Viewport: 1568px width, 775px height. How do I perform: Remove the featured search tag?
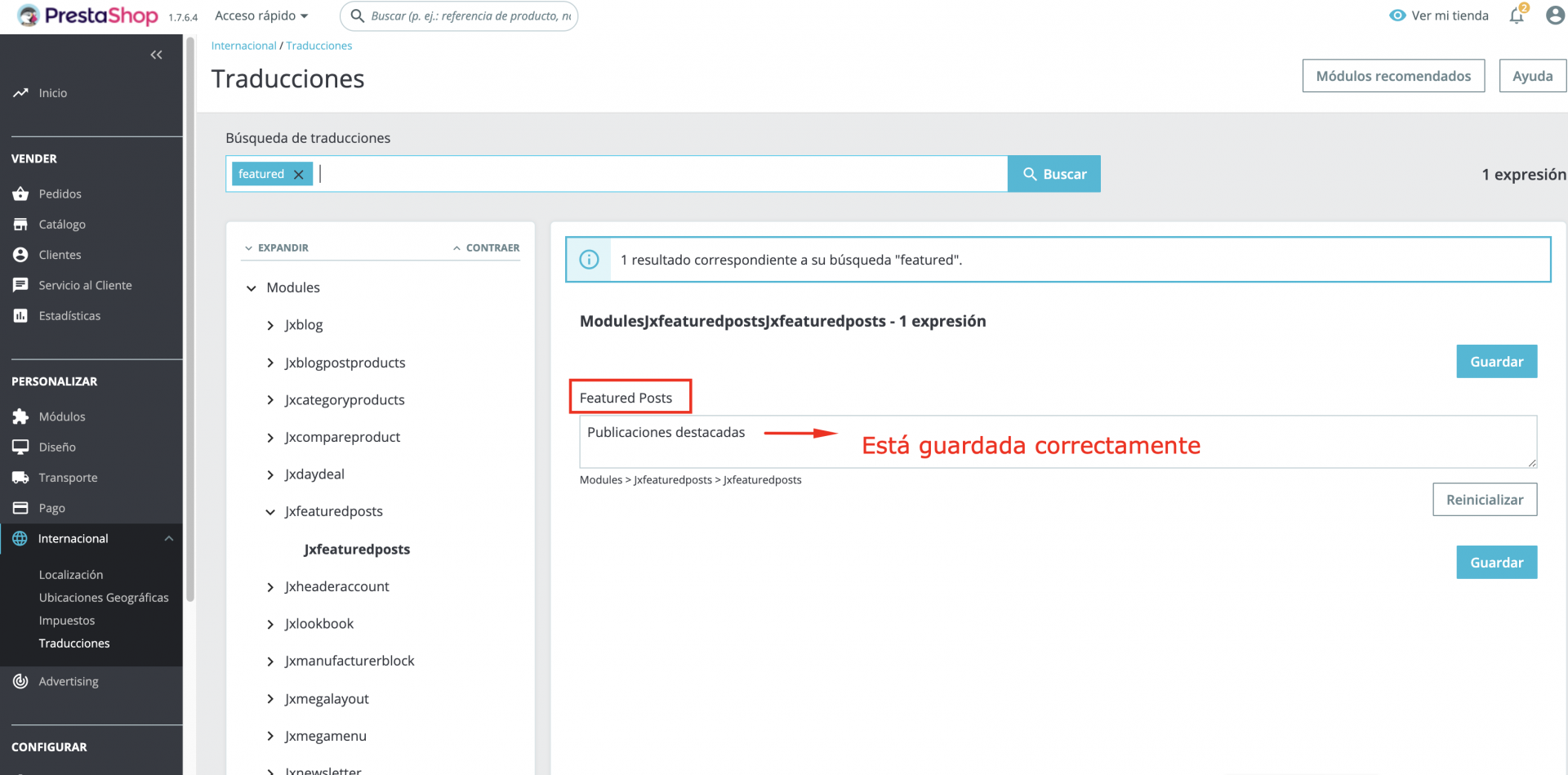coord(298,174)
